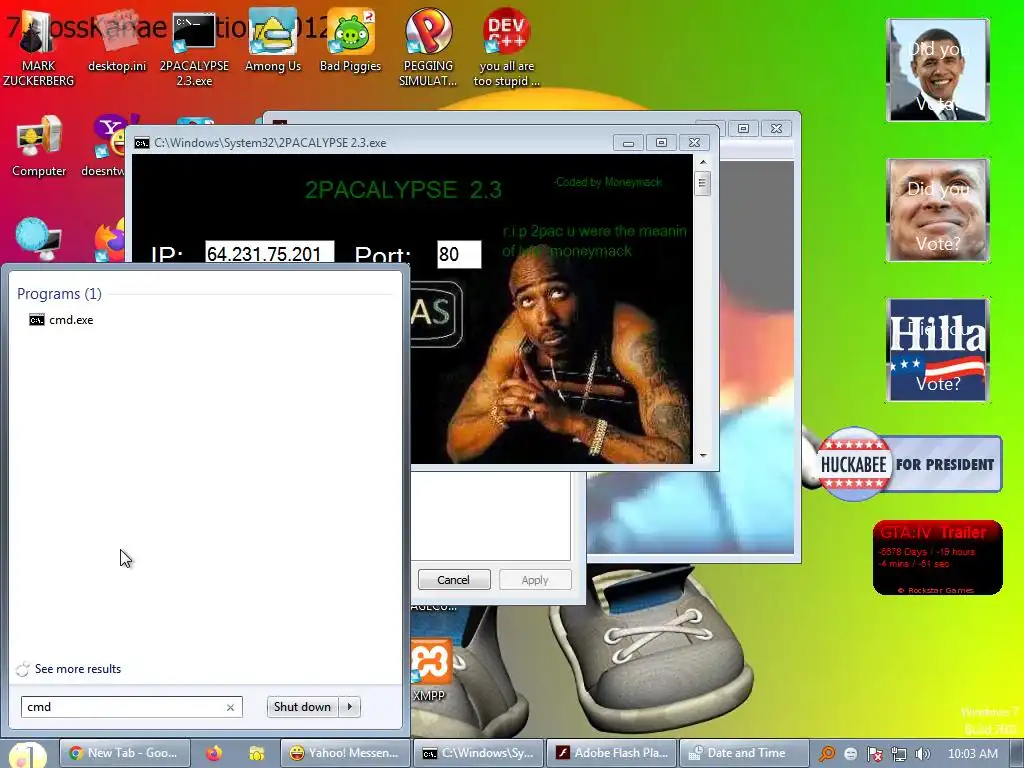Image resolution: width=1024 pixels, height=768 pixels.
Task: Click the show desktop strip on the taskbar
Action: 1017,754
